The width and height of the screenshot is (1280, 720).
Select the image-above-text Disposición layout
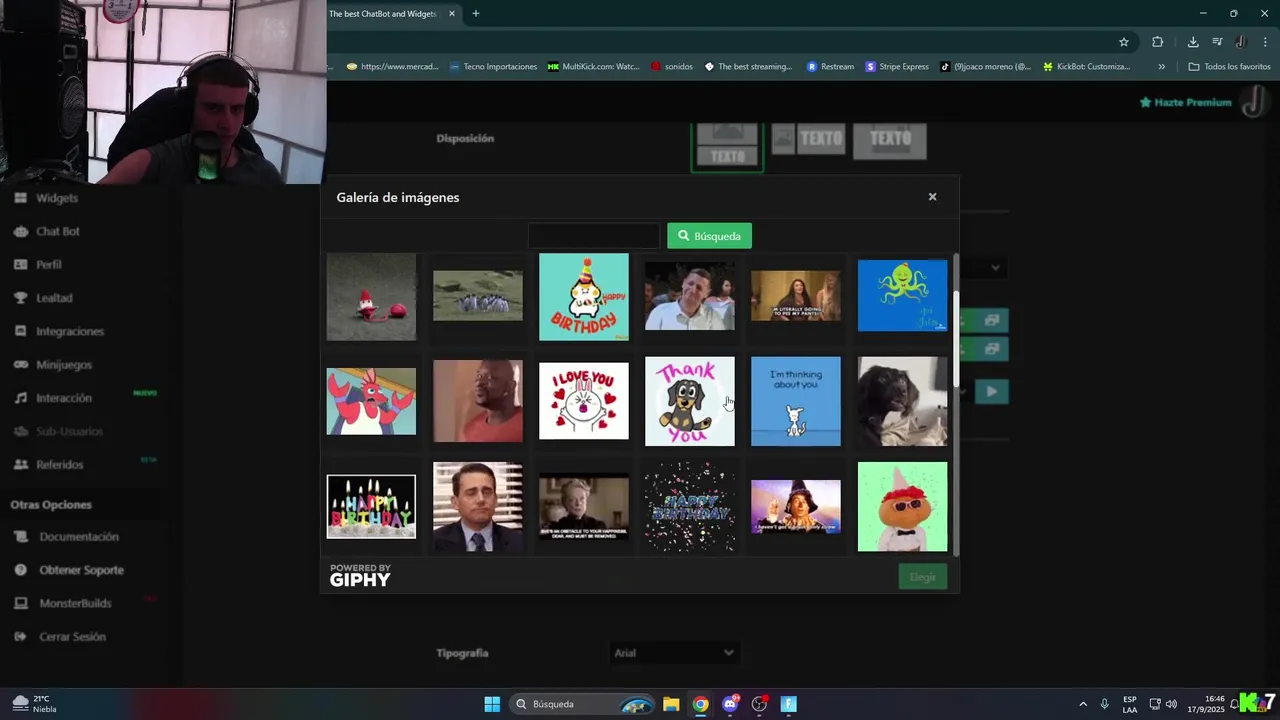tap(727, 146)
